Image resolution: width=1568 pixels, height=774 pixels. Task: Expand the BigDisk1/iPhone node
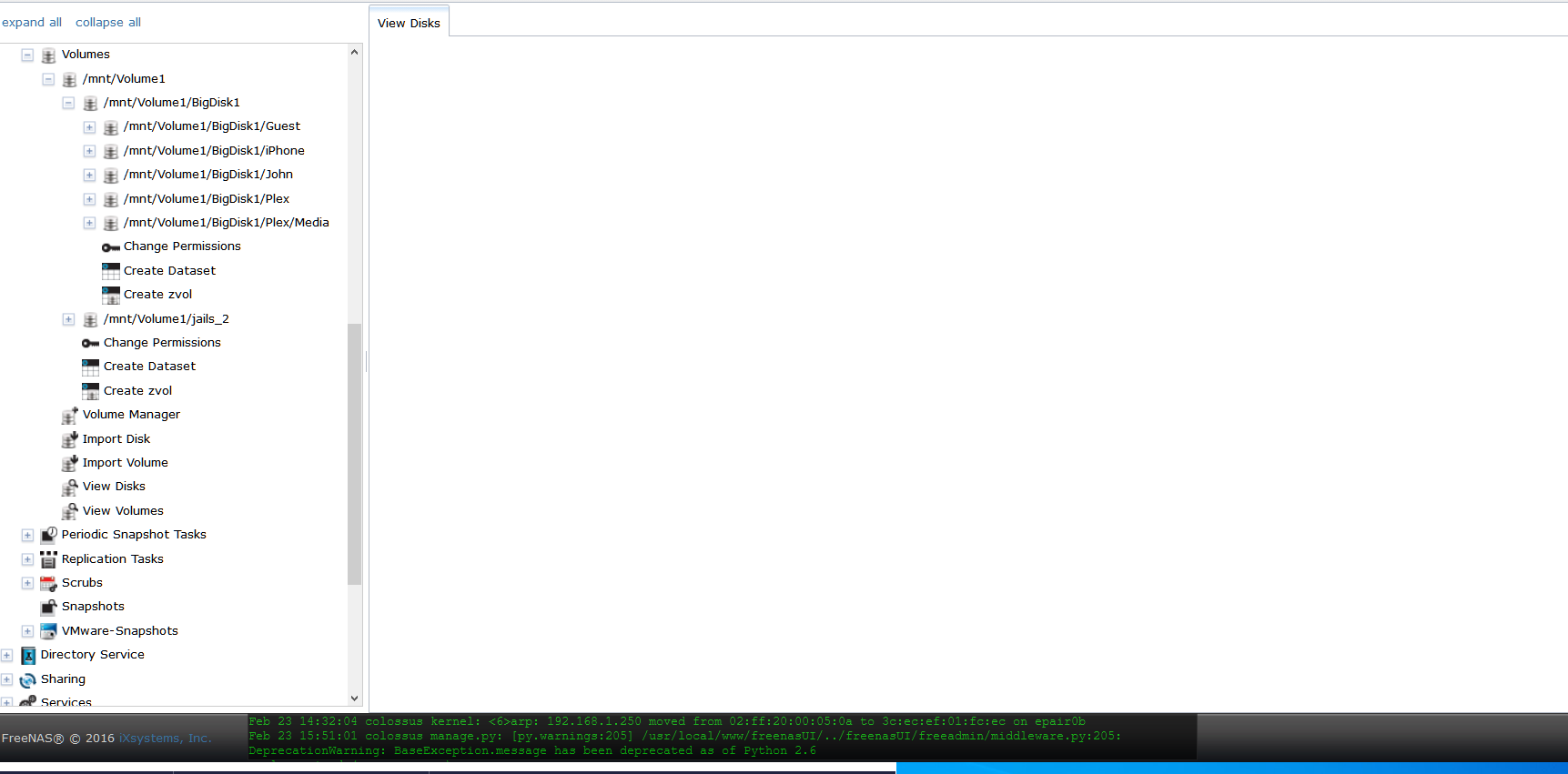coord(89,151)
